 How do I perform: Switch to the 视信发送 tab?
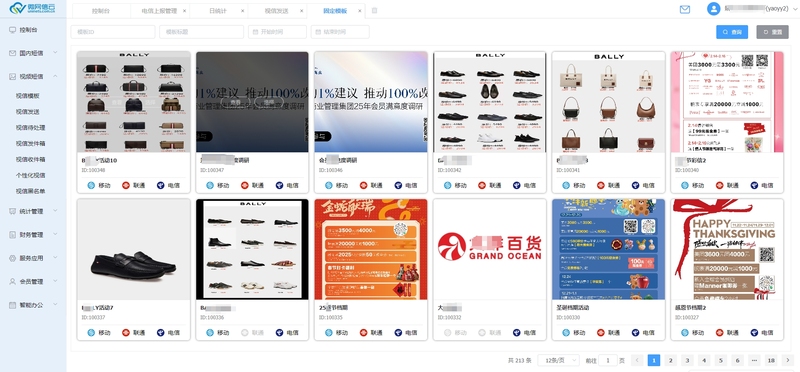pos(276,10)
